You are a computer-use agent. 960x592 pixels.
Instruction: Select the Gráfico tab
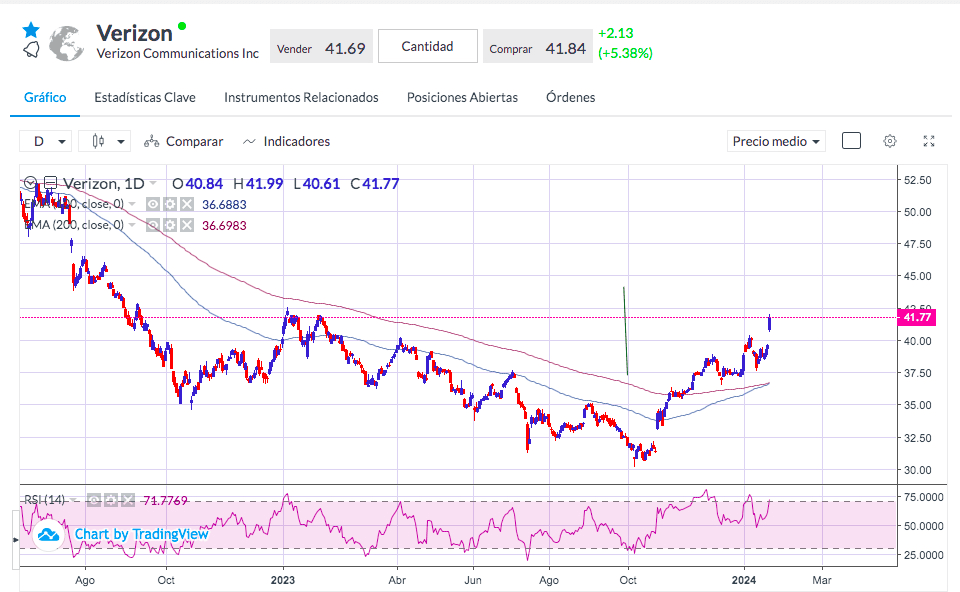[x=45, y=97]
